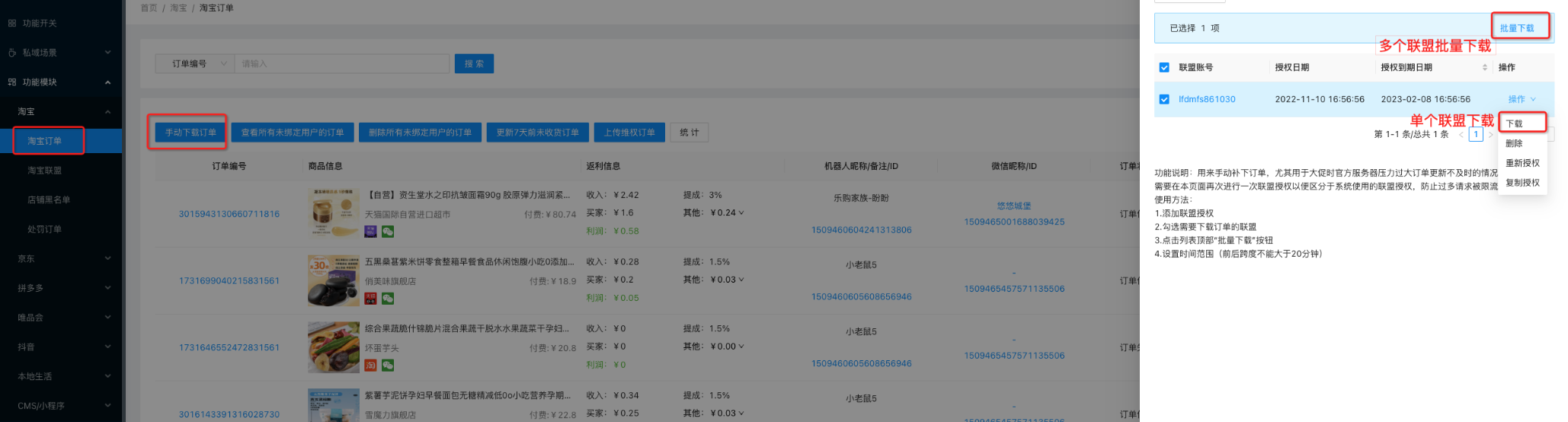1568x422 pixels.
Task: Expand the 京东 sidebar menu
Action: 107,259
